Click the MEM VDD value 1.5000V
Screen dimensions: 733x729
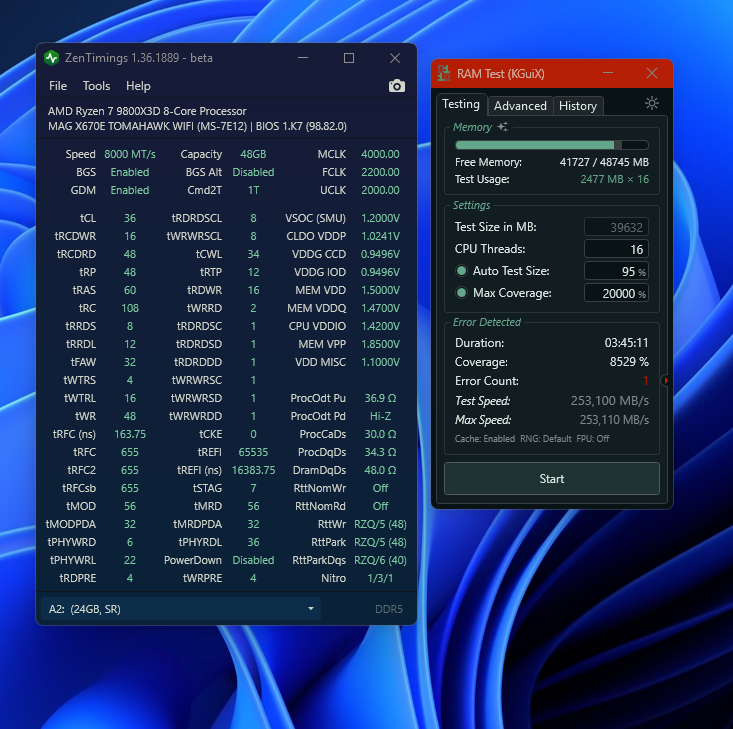coord(380,290)
